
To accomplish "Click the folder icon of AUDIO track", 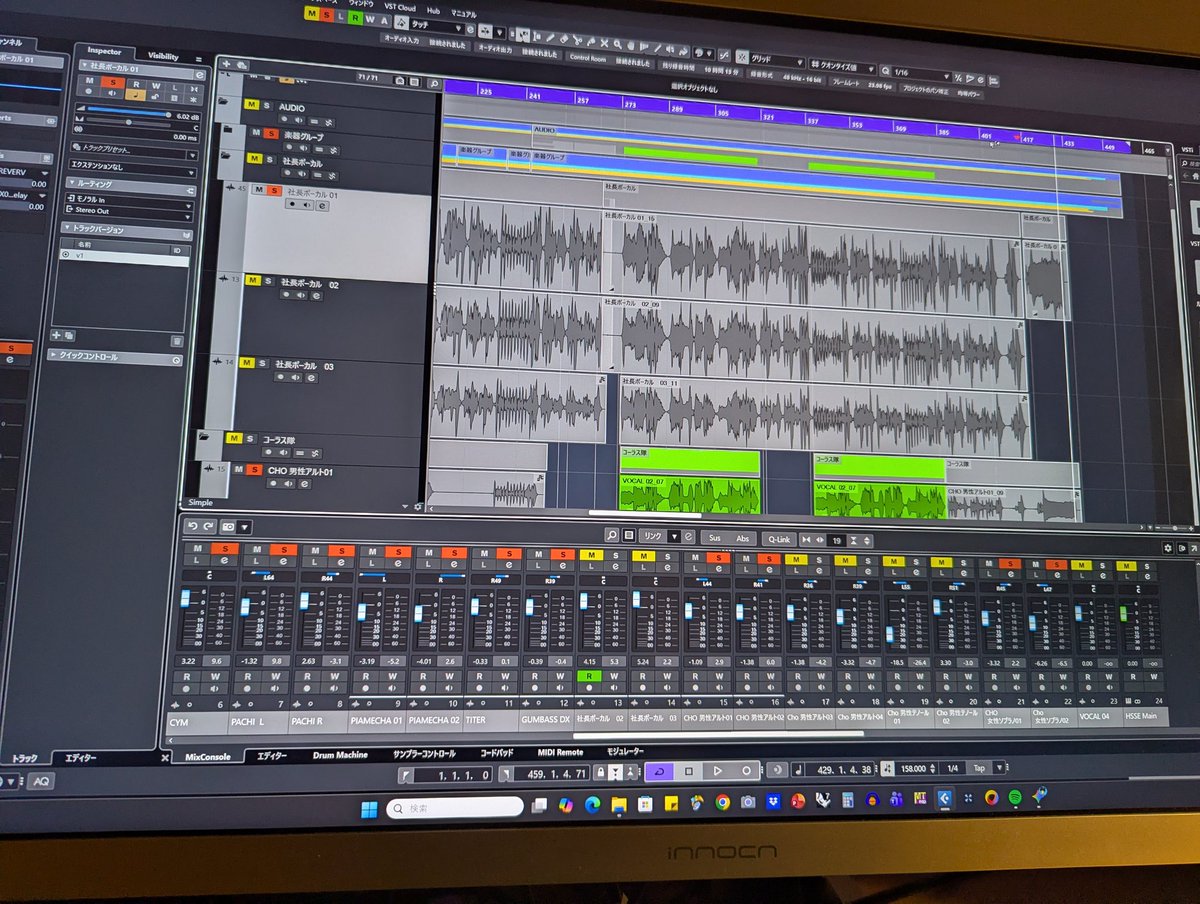I will point(224,101).
